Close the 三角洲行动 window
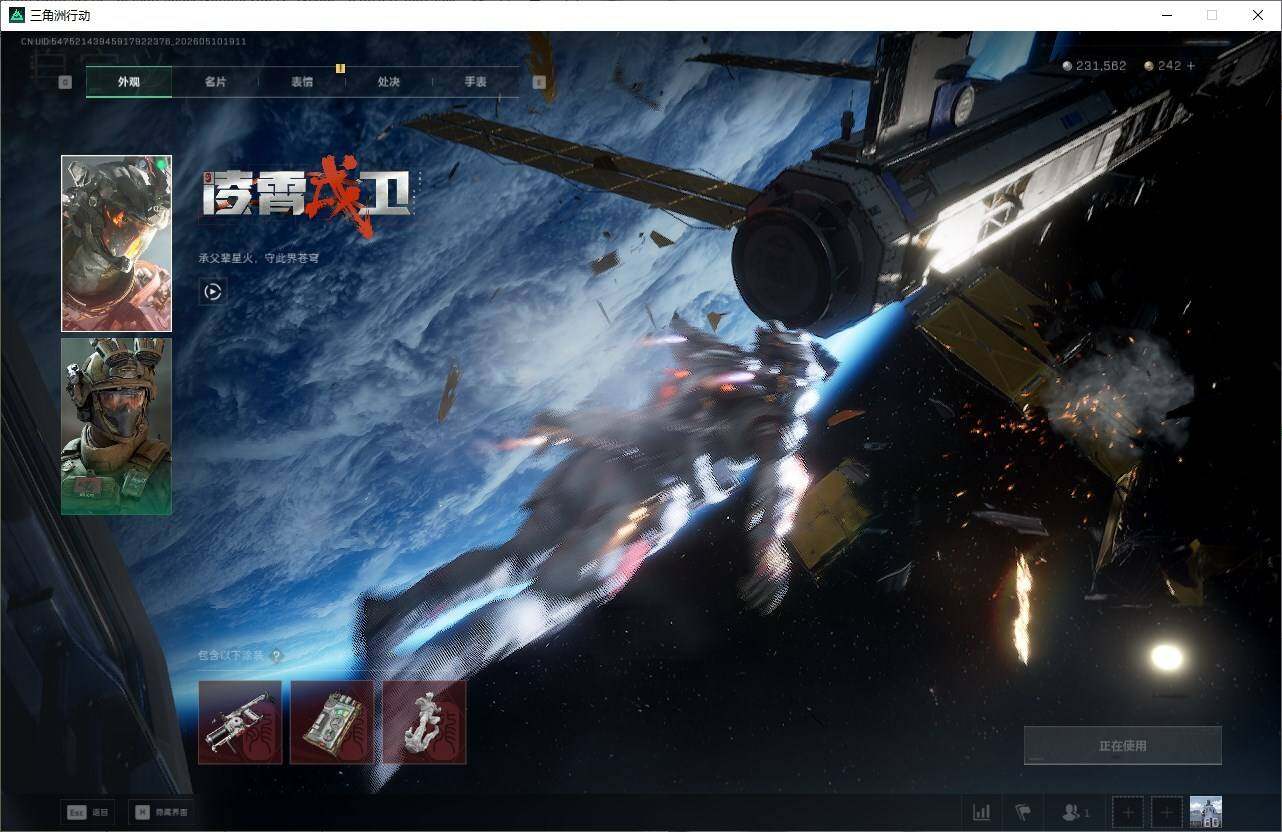The width and height of the screenshot is (1282, 832). 1258,15
